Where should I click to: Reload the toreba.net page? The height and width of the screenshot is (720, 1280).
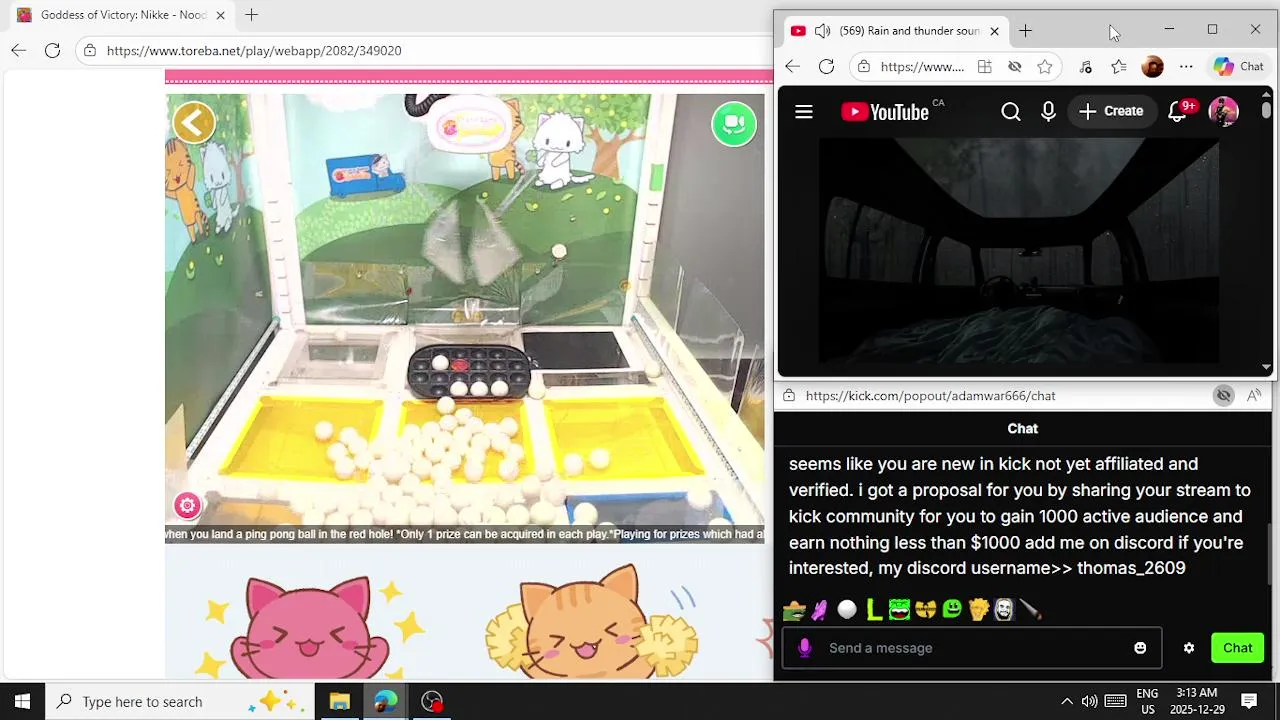52,50
